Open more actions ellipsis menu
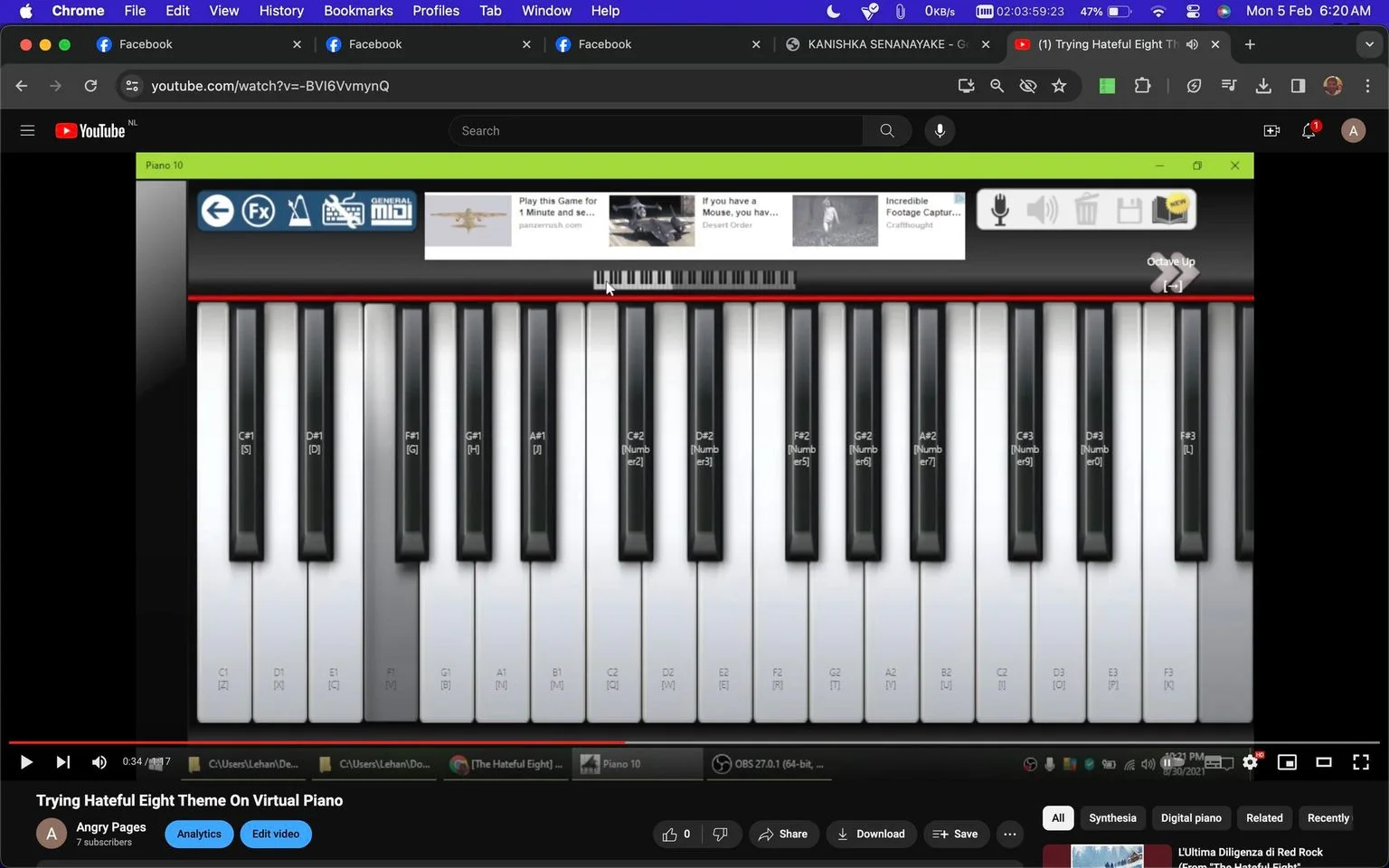The width and height of the screenshot is (1389, 868). click(1009, 834)
